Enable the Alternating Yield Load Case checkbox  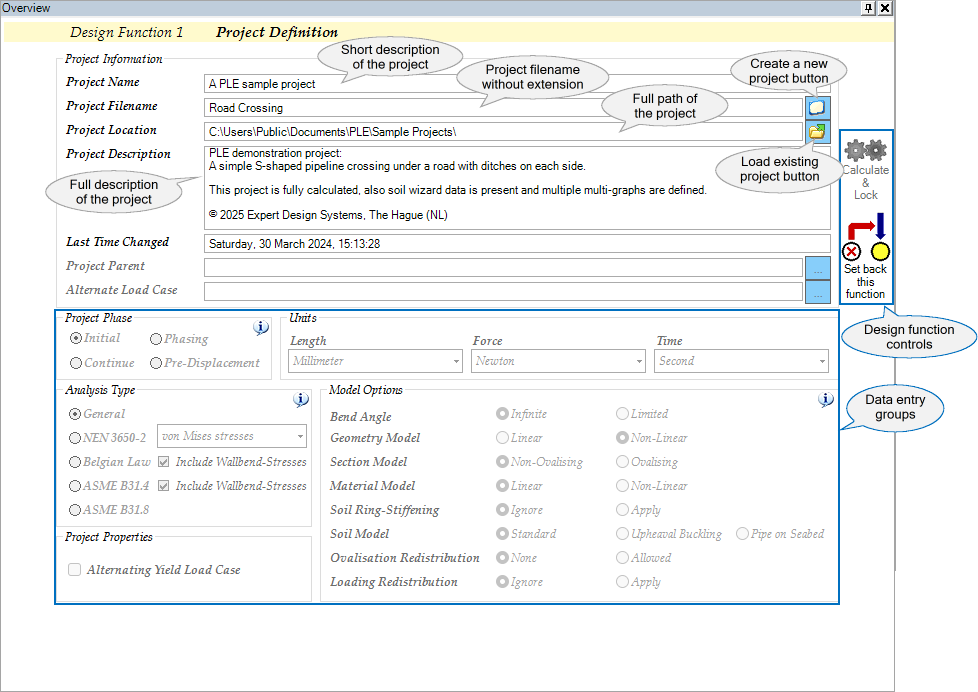(x=75, y=570)
